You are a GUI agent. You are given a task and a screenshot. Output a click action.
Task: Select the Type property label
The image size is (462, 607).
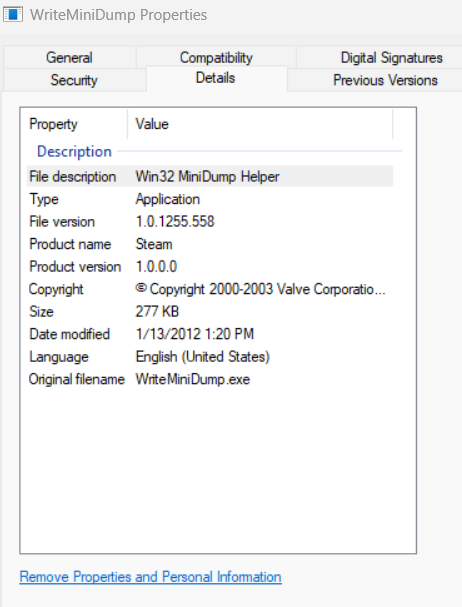(x=44, y=199)
